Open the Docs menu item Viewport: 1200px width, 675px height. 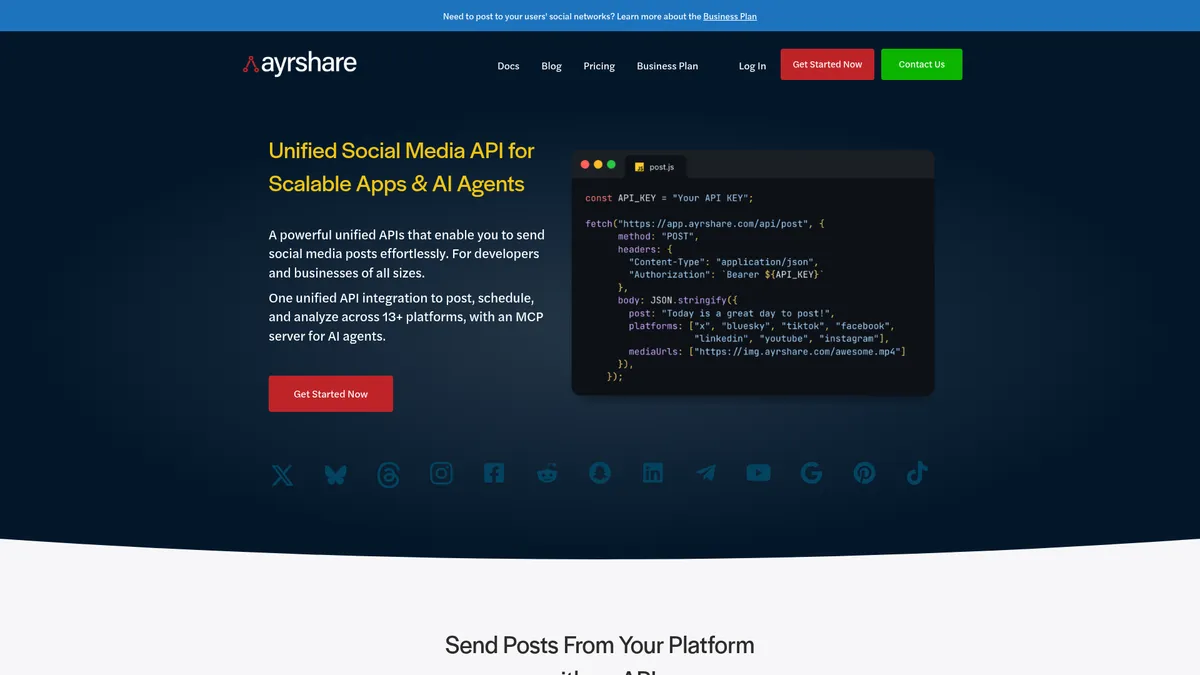click(508, 66)
